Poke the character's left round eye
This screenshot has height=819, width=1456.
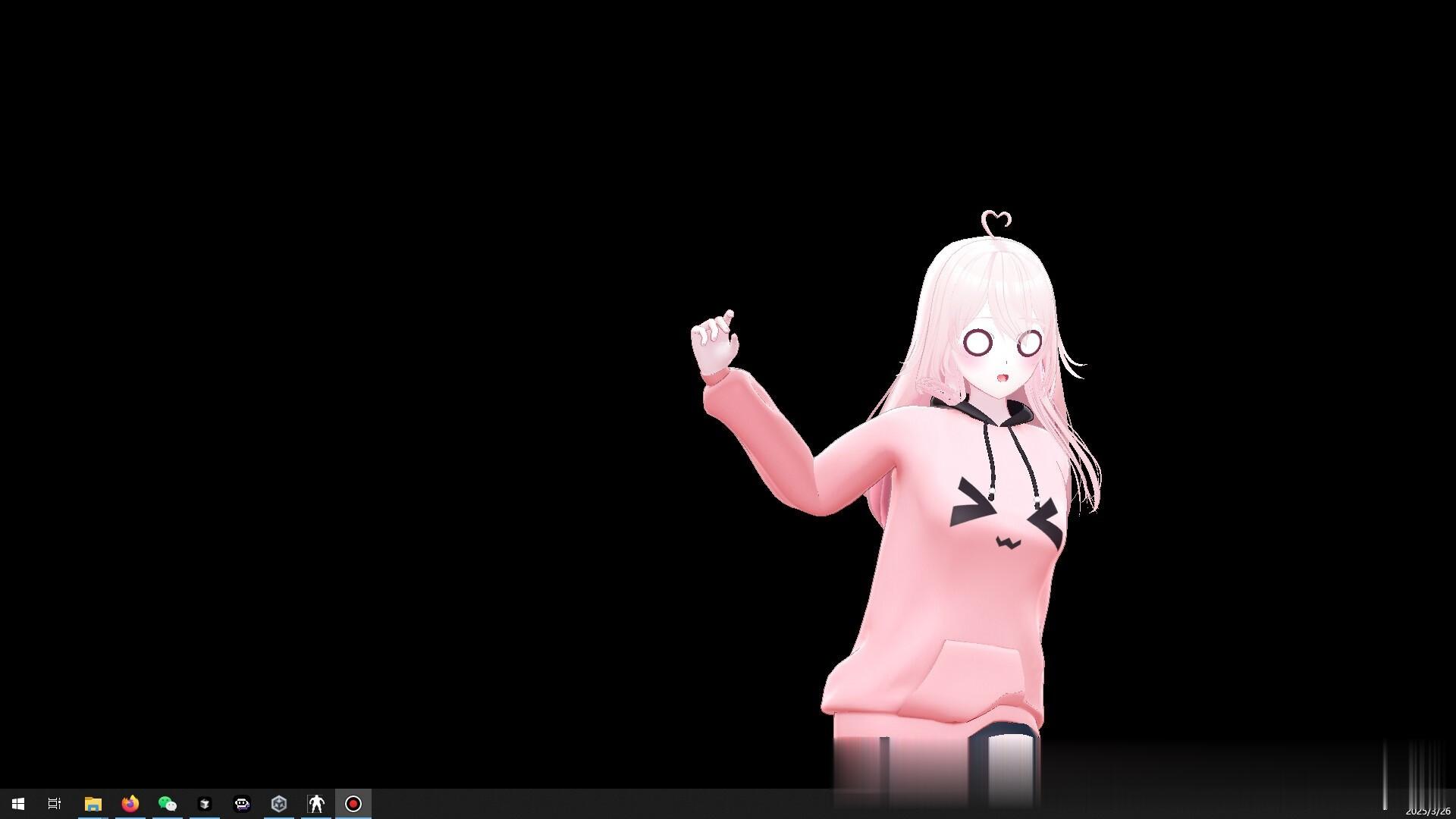(x=979, y=342)
